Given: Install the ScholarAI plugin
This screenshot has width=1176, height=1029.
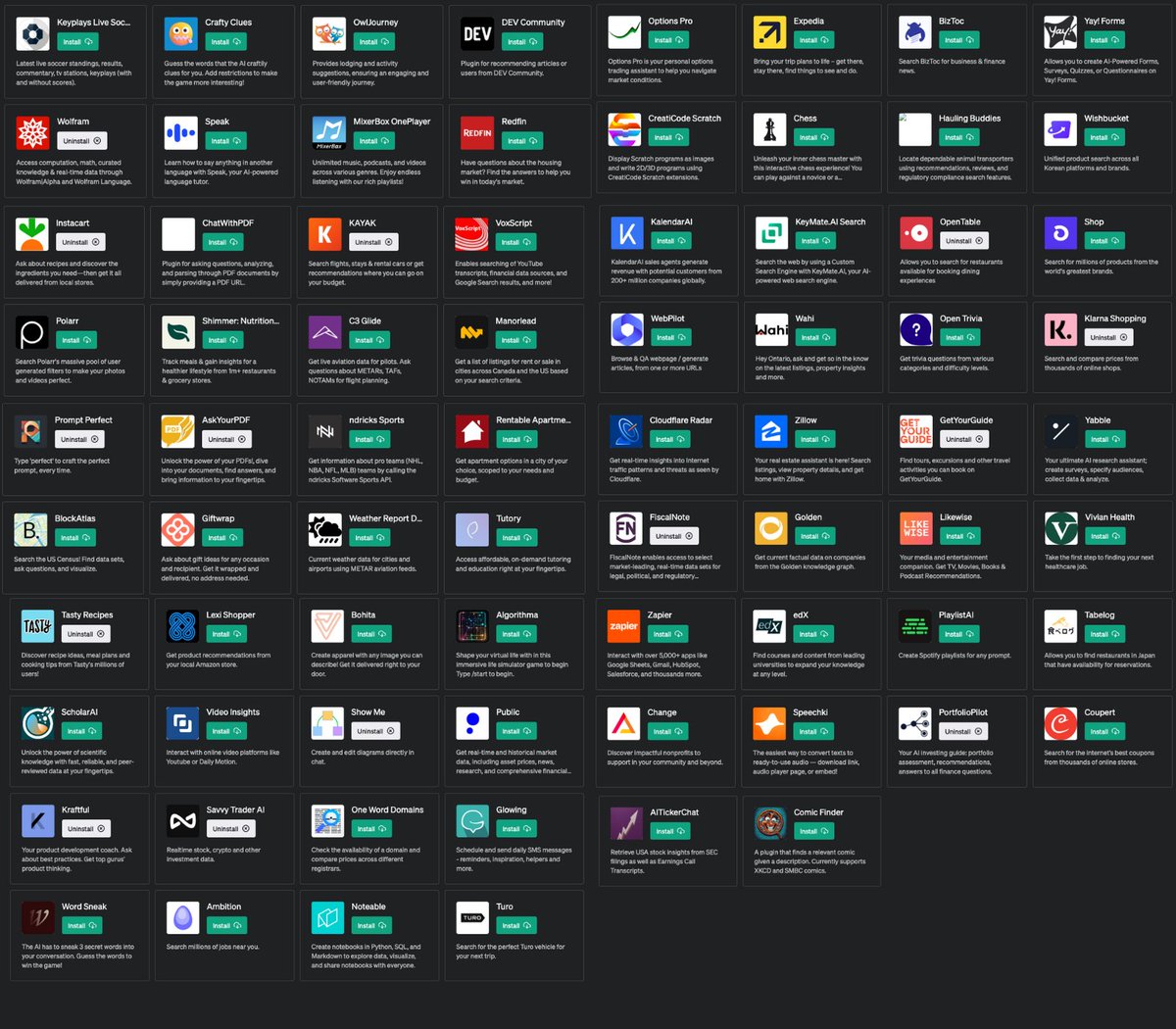Looking at the screenshot, I should tap(81, 731).
